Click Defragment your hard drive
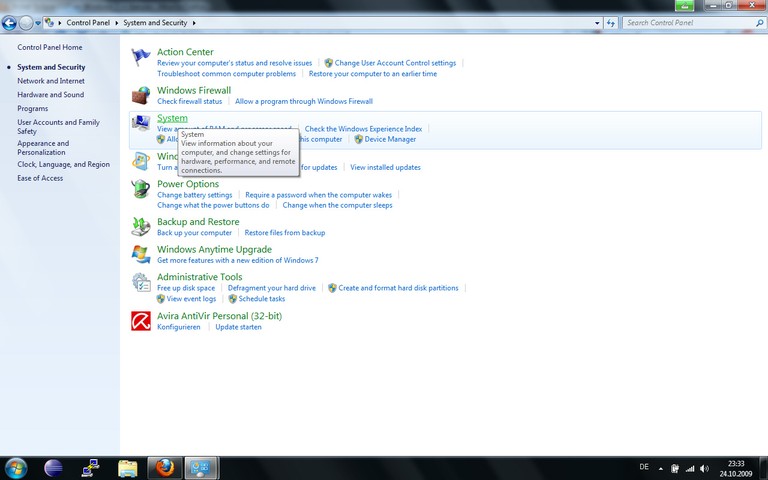Screen dimensions: 768x480 (x=272, y=288)
